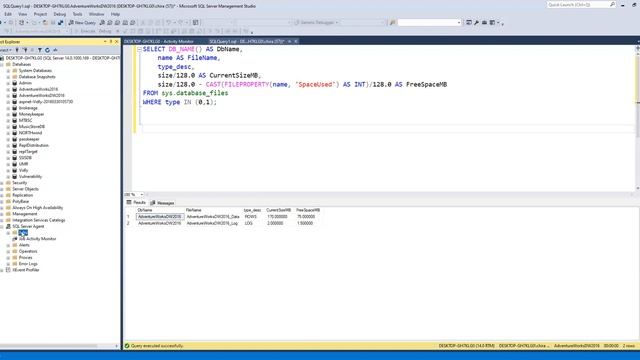Viewport: 640px width, 360px height.
Task: Open the find combo box in the toolbar
Action: coord(429,22)
